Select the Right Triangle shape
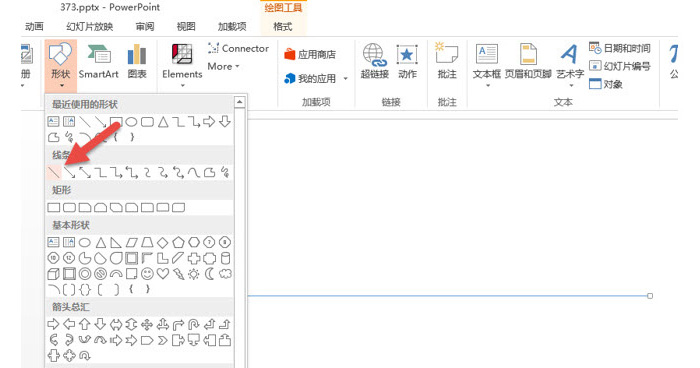Viewport: 700px width, 368px height. click(x=116, y=243)
